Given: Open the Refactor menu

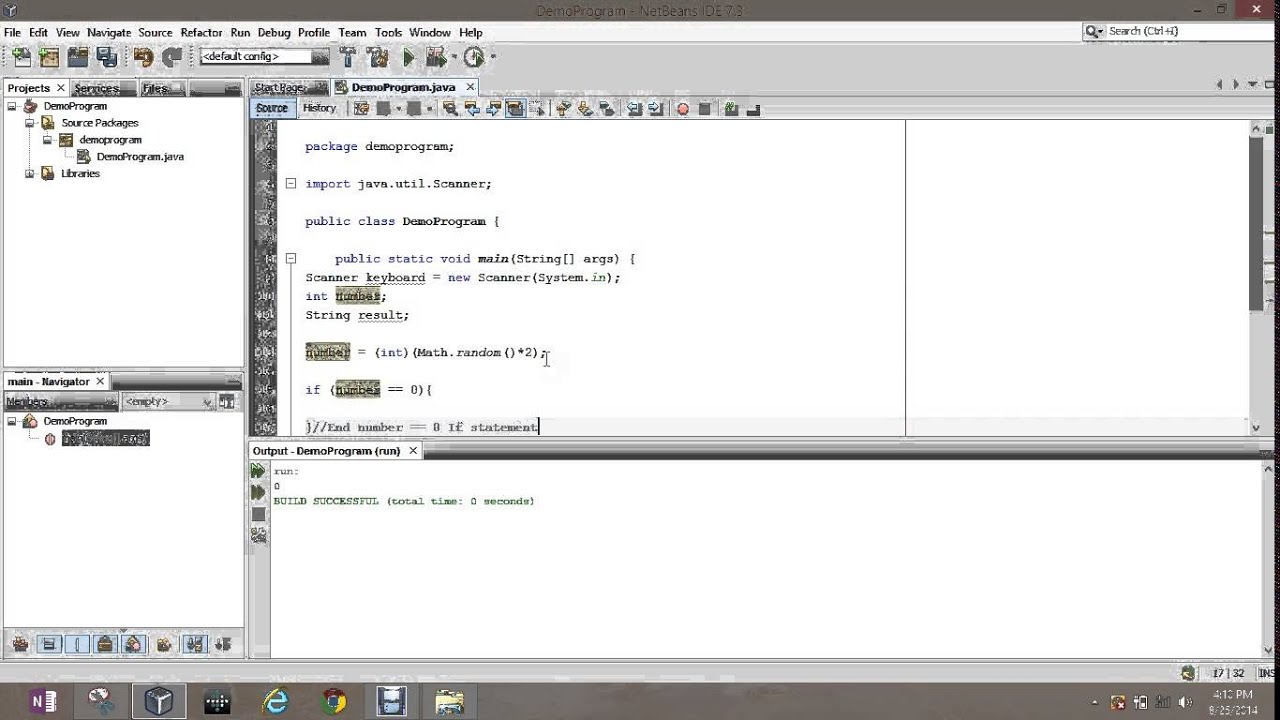Looking at the screenshot, I should (201, 32).
